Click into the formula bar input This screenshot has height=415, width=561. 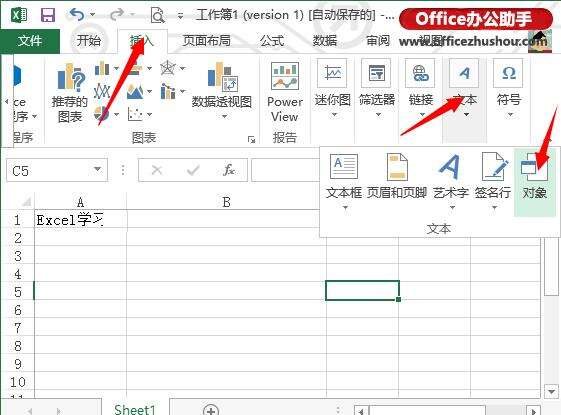pyautogui.click(x=286, y=170)
